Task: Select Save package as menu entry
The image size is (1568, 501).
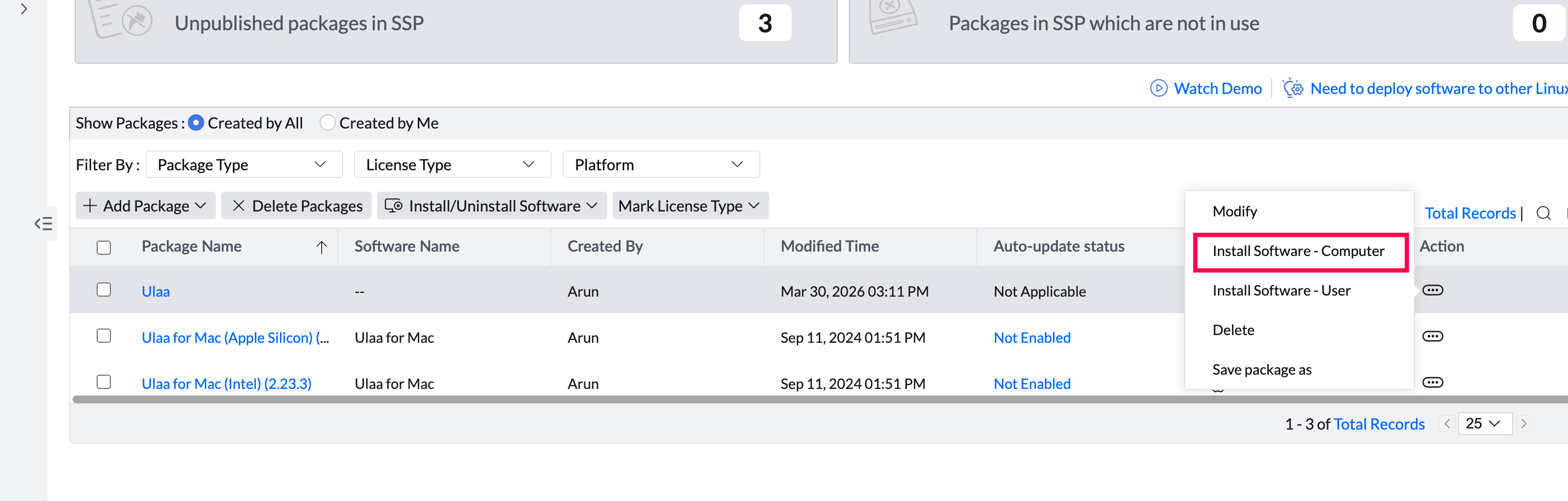Action: tap(1261, 370)
